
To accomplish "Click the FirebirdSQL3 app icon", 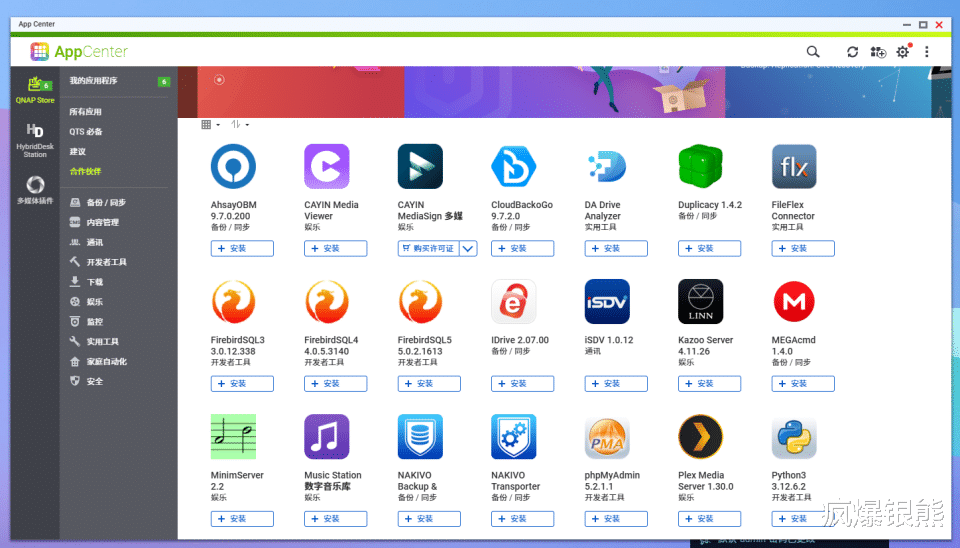I will [x=233, y=302].
